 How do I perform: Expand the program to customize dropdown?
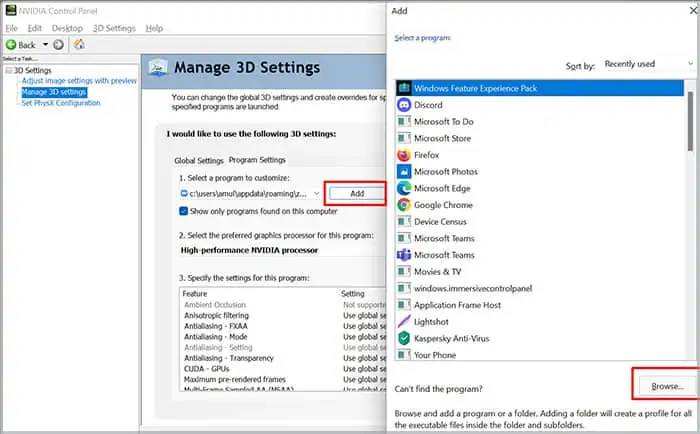(x=316, y=193)
